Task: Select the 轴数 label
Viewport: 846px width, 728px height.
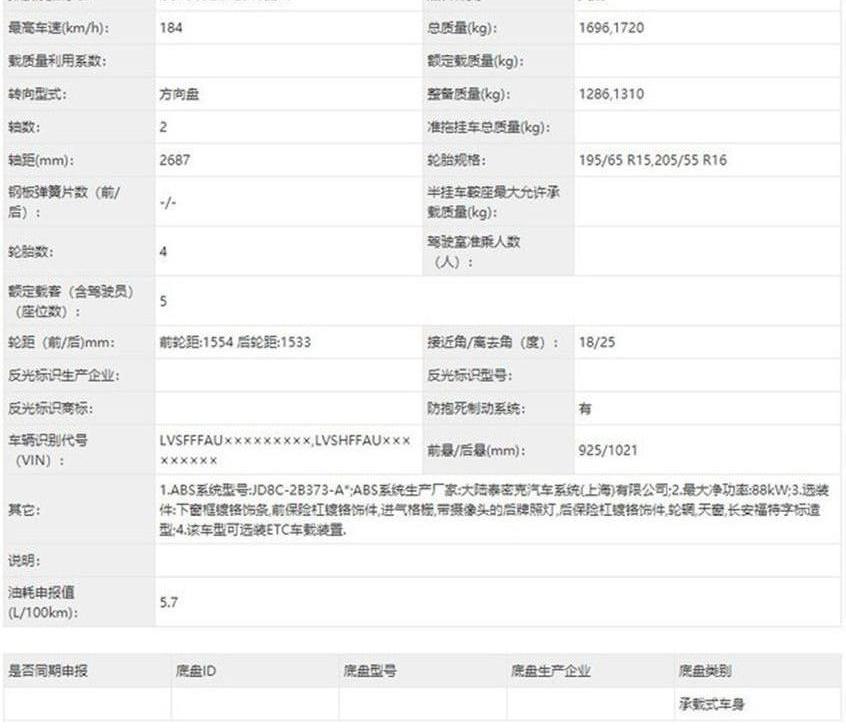Action: coord(24,127)
